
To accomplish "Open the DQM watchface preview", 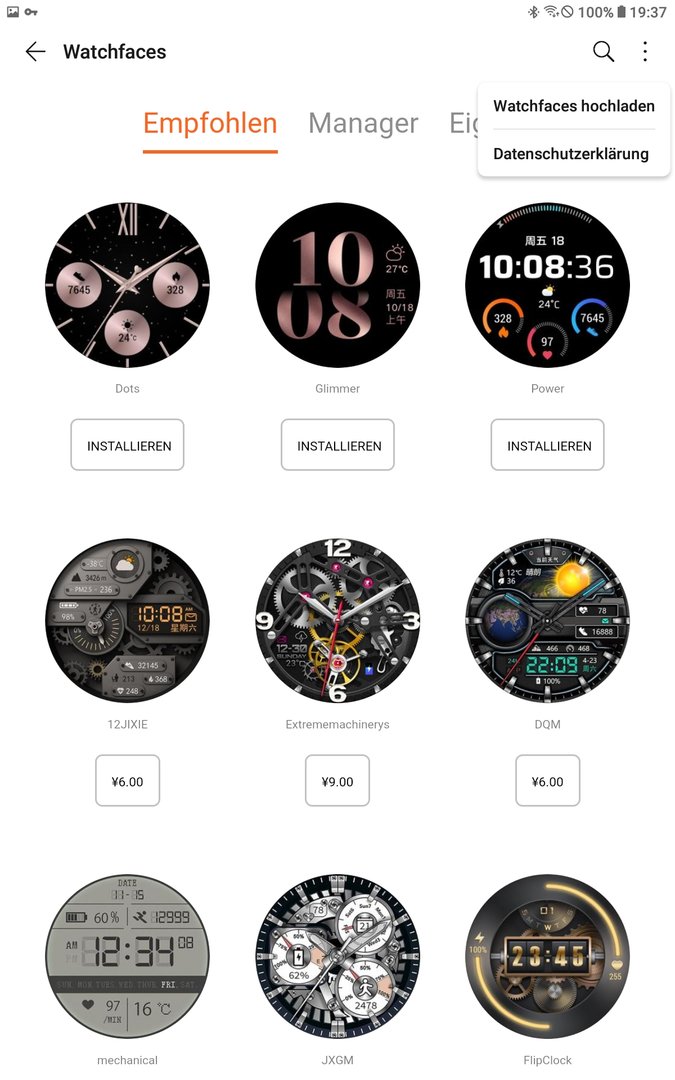I will click(548, 621).
